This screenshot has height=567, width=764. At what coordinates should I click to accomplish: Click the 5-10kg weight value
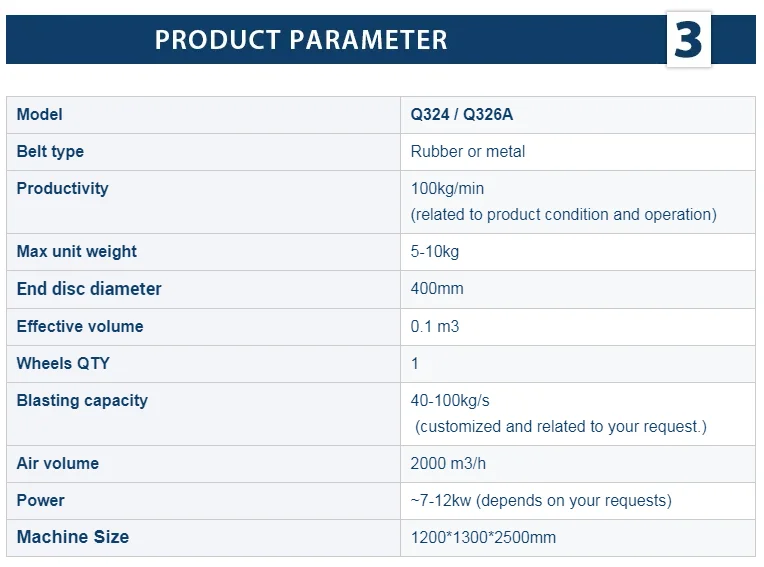coord(435,252)
